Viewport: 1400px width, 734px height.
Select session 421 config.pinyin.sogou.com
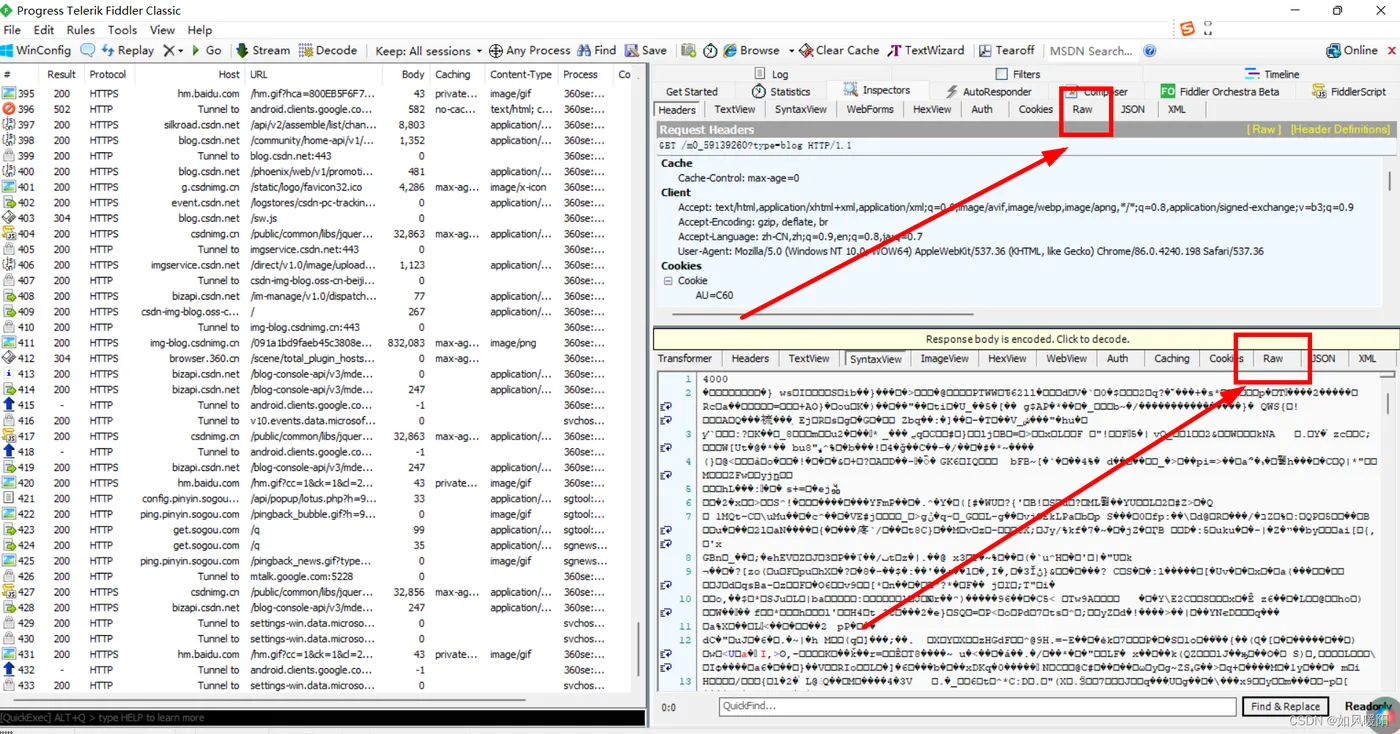click(318, 498)
